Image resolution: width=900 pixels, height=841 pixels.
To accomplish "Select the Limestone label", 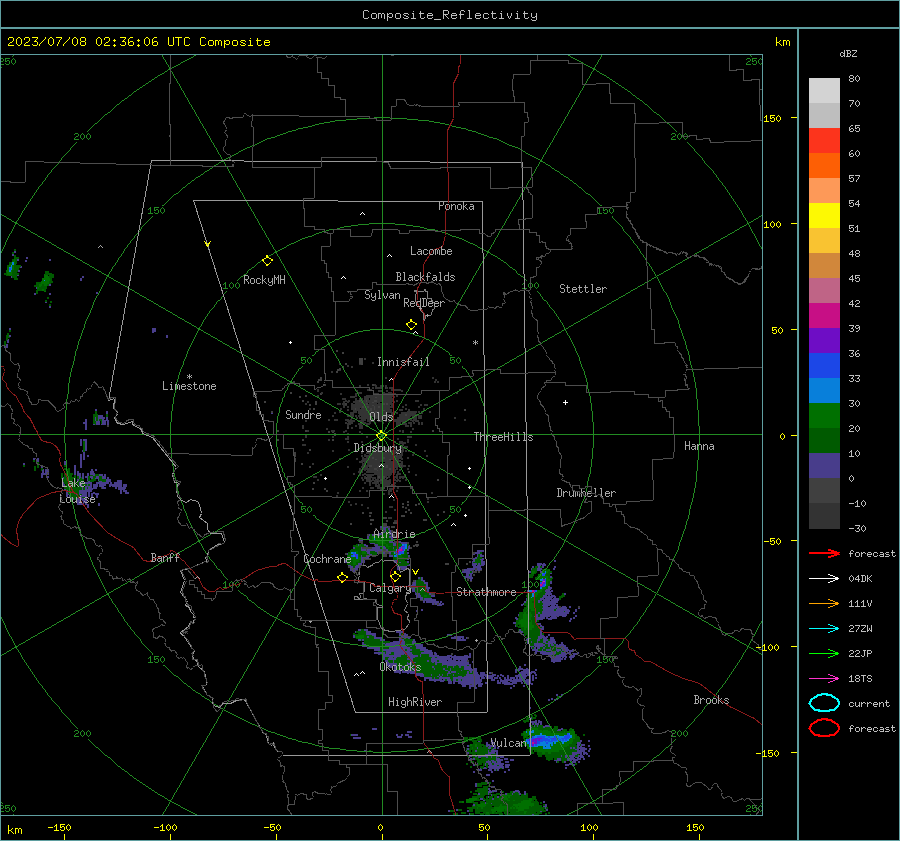I will tap(189, 386).
